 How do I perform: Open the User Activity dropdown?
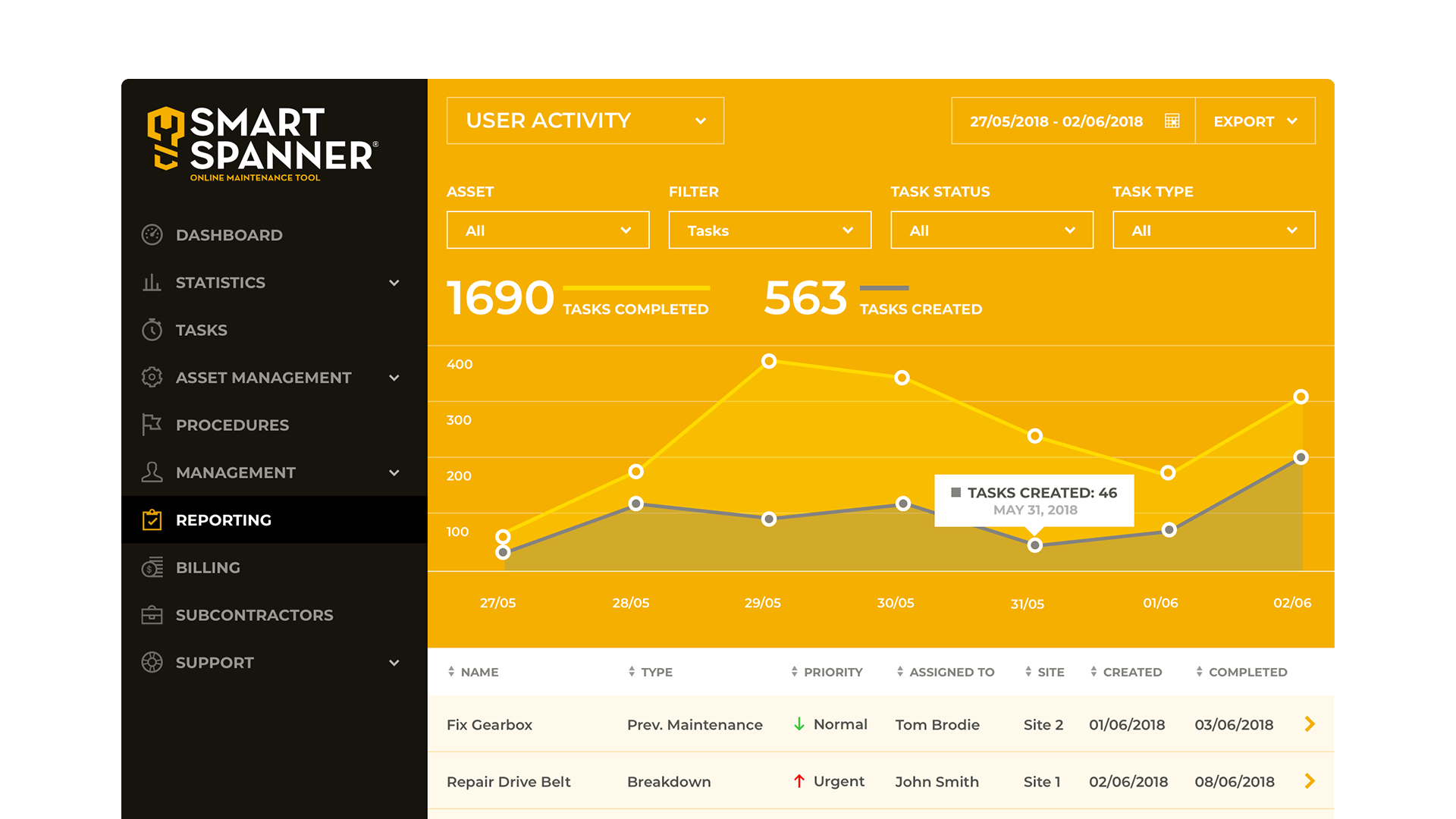click(x=584, y=120)
